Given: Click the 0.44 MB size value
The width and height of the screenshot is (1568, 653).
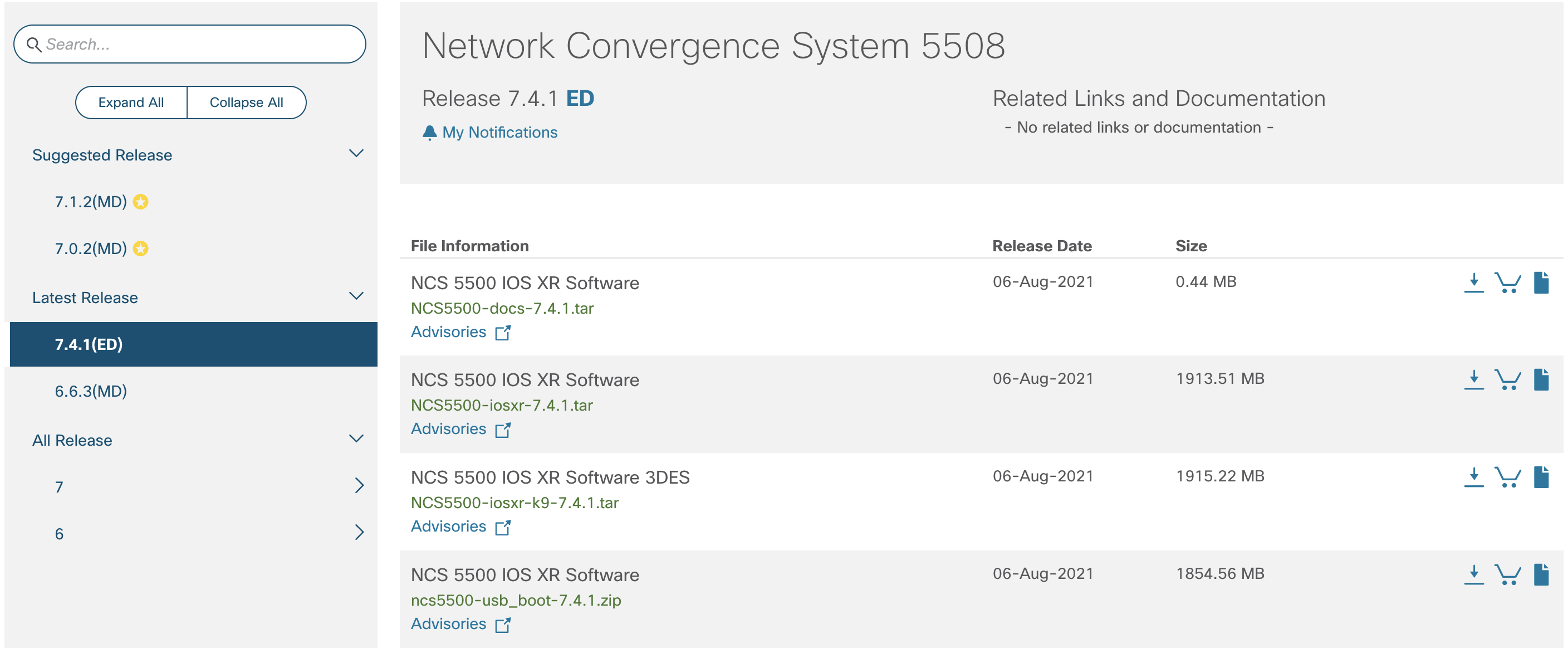Looking at the screenshot, I should pos(1206,281).
